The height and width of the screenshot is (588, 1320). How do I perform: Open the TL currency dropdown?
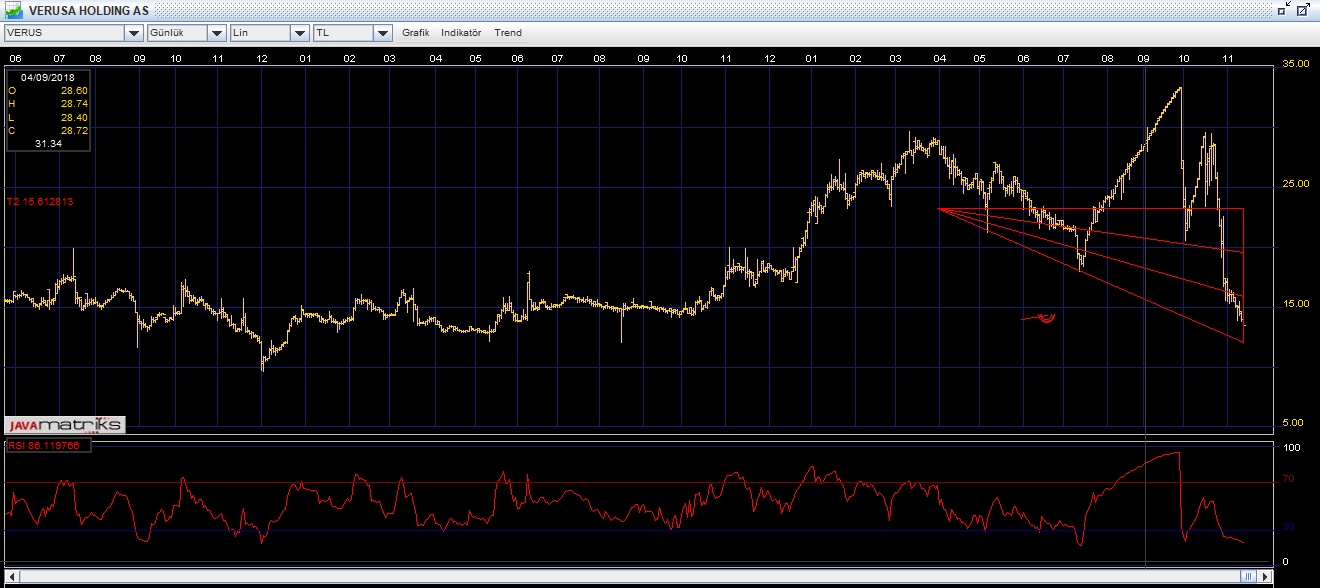coord(382,33)
